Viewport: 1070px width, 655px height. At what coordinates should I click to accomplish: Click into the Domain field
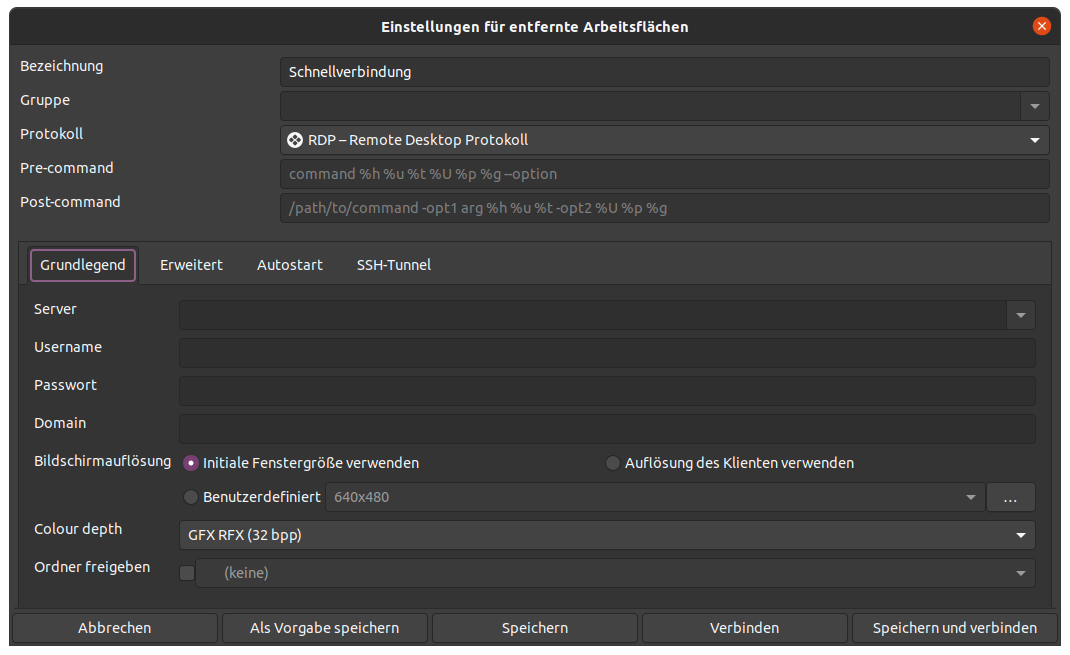point(607,429)
